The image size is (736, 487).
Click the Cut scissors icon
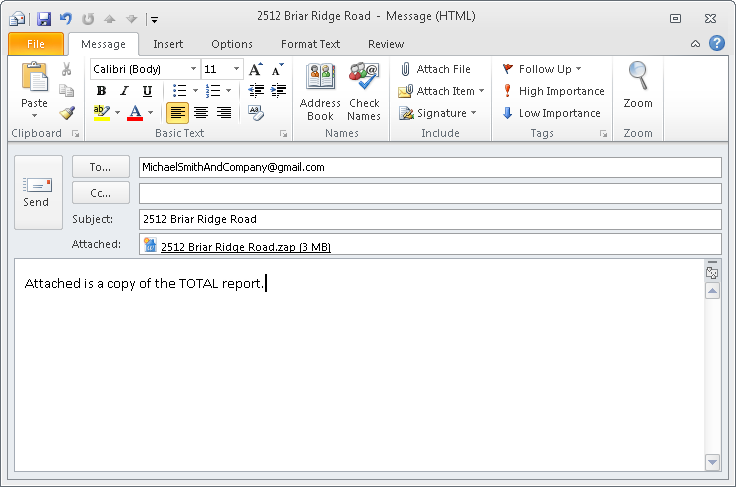pos(67,69)
